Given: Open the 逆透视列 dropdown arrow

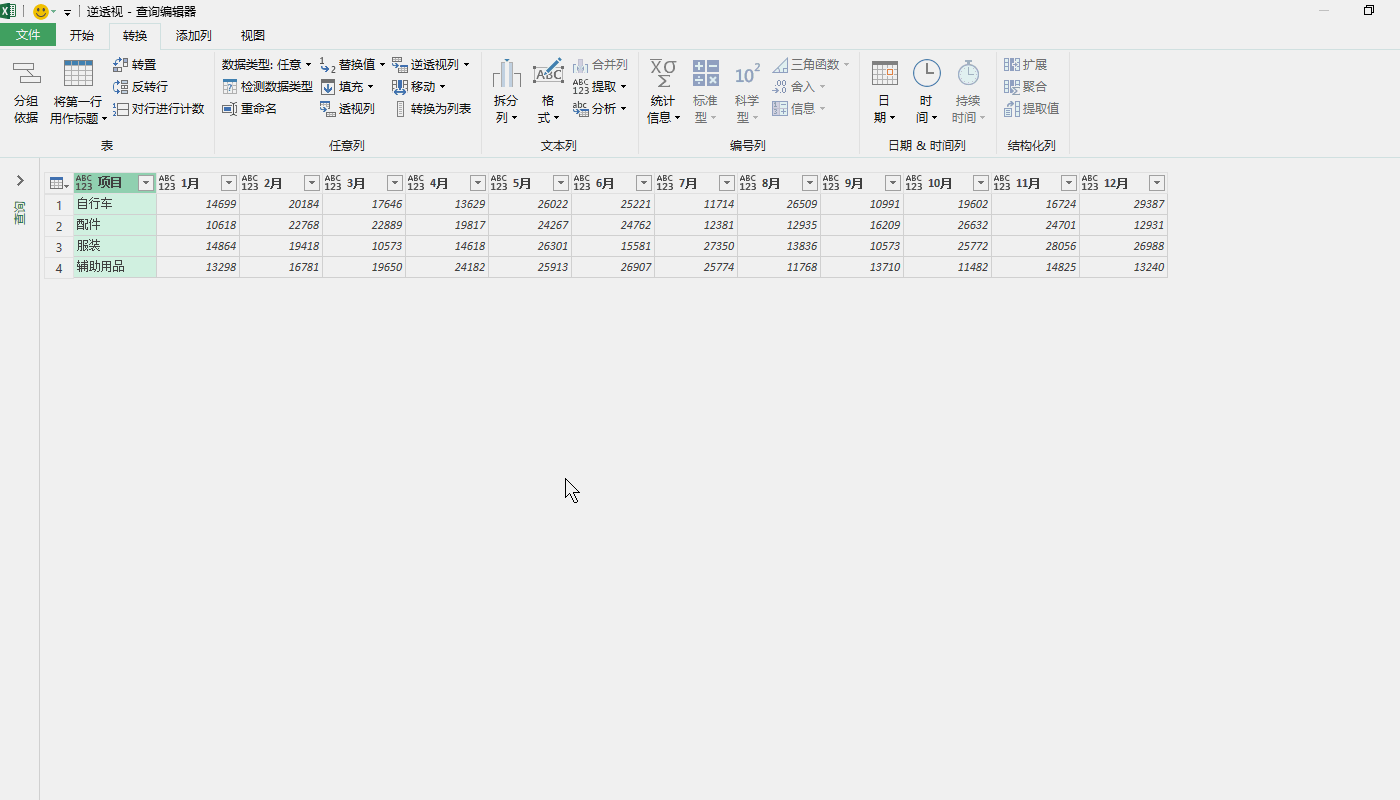Looking at the screenshot, I should coord(466,64).
